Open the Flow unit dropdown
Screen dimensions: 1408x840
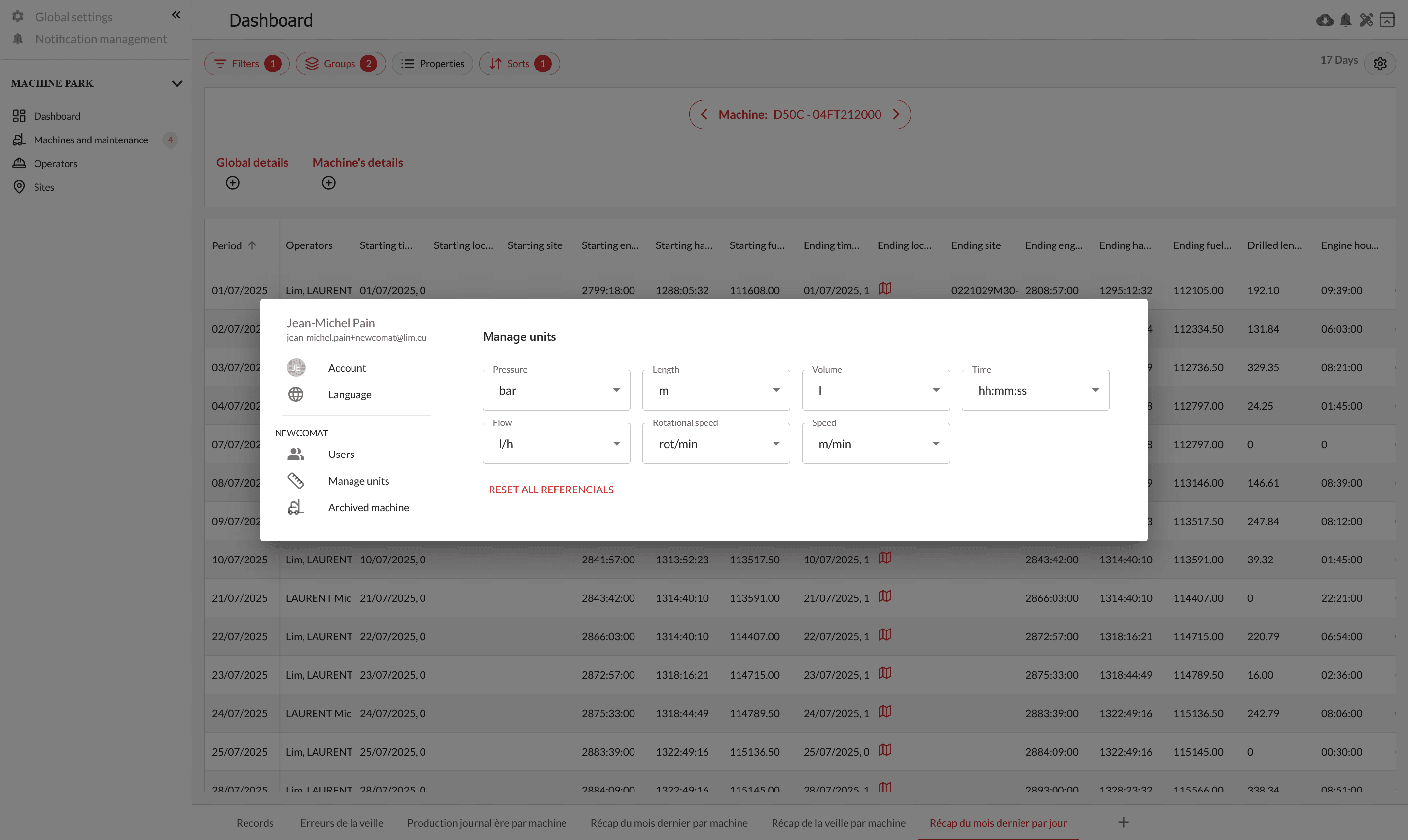click(556, 444)
